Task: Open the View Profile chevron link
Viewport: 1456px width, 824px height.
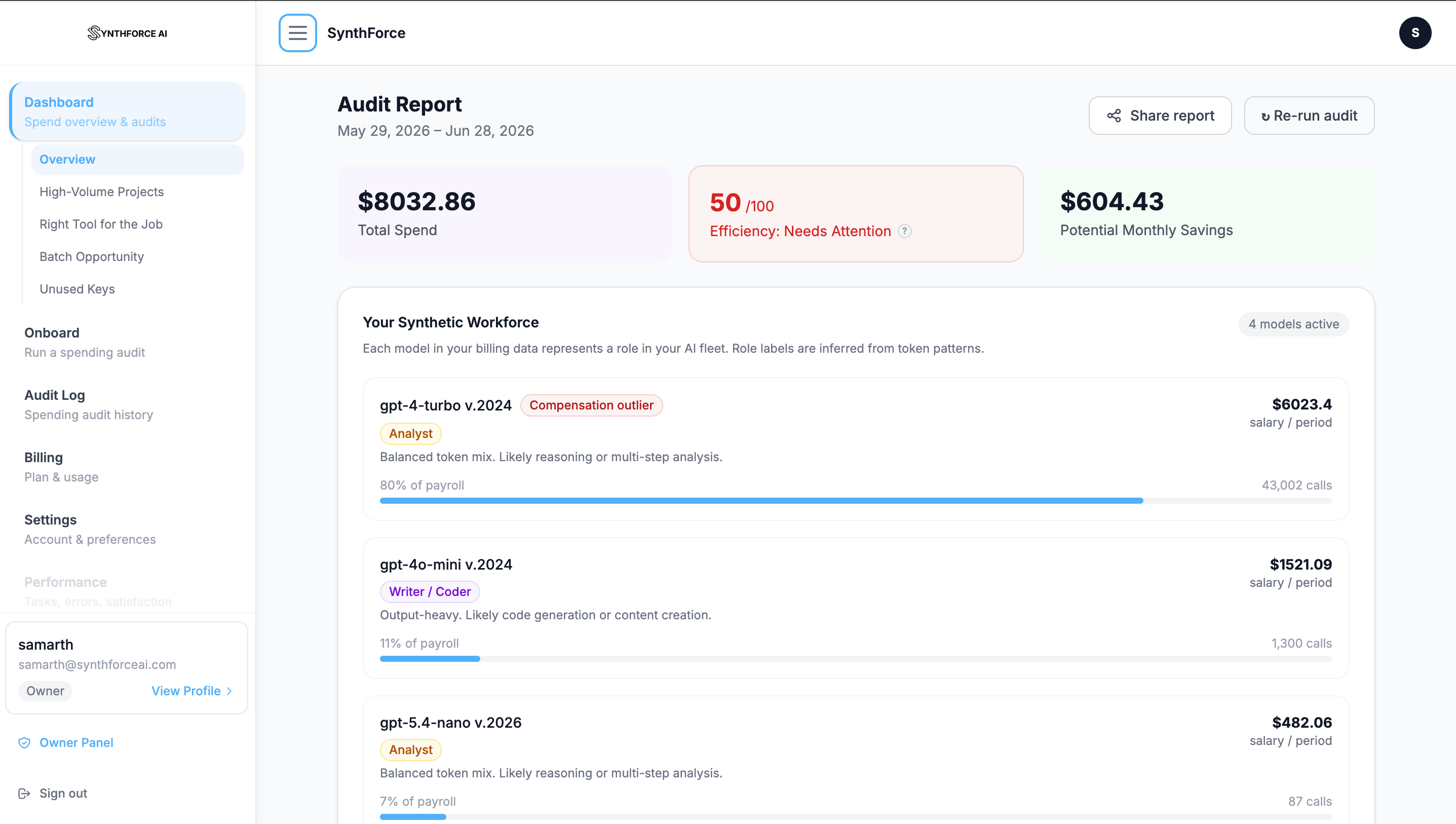Action: tap(192, 691)
